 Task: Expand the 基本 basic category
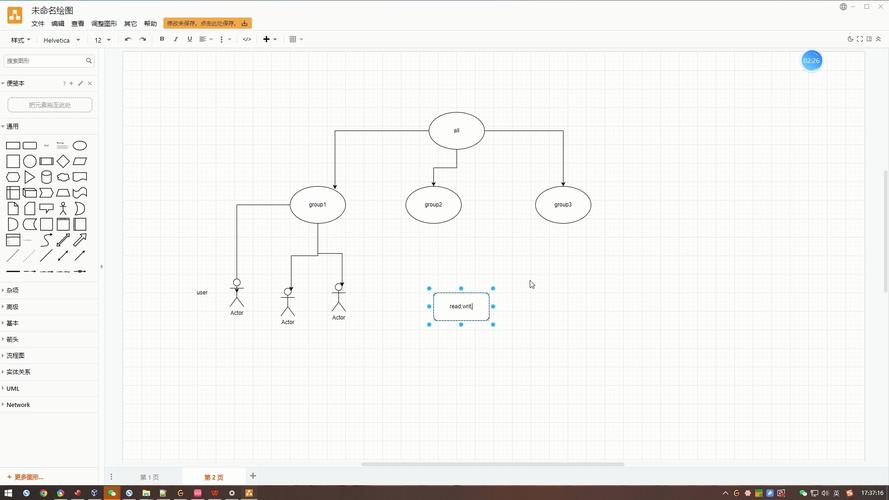(11, 323)
